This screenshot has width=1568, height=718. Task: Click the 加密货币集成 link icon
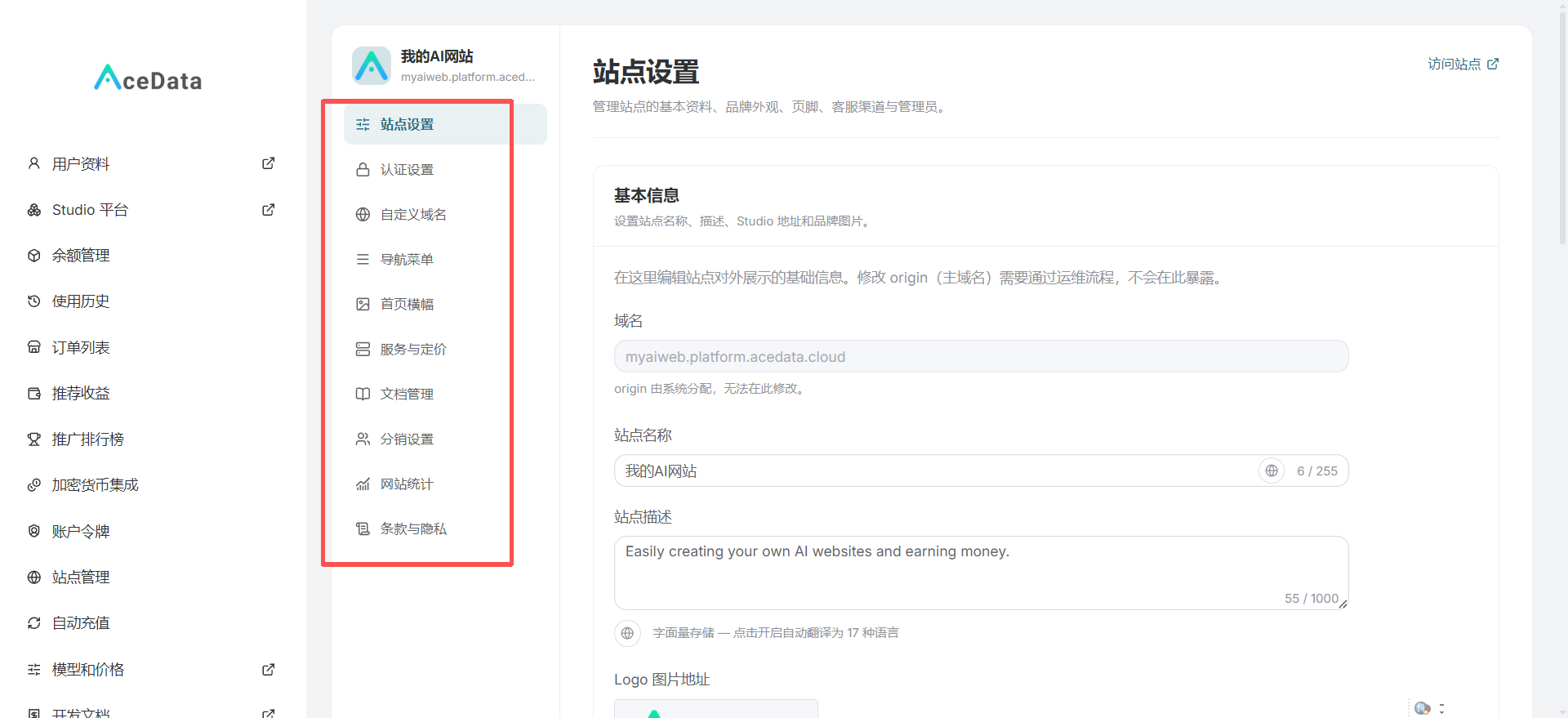pos(34,485)
